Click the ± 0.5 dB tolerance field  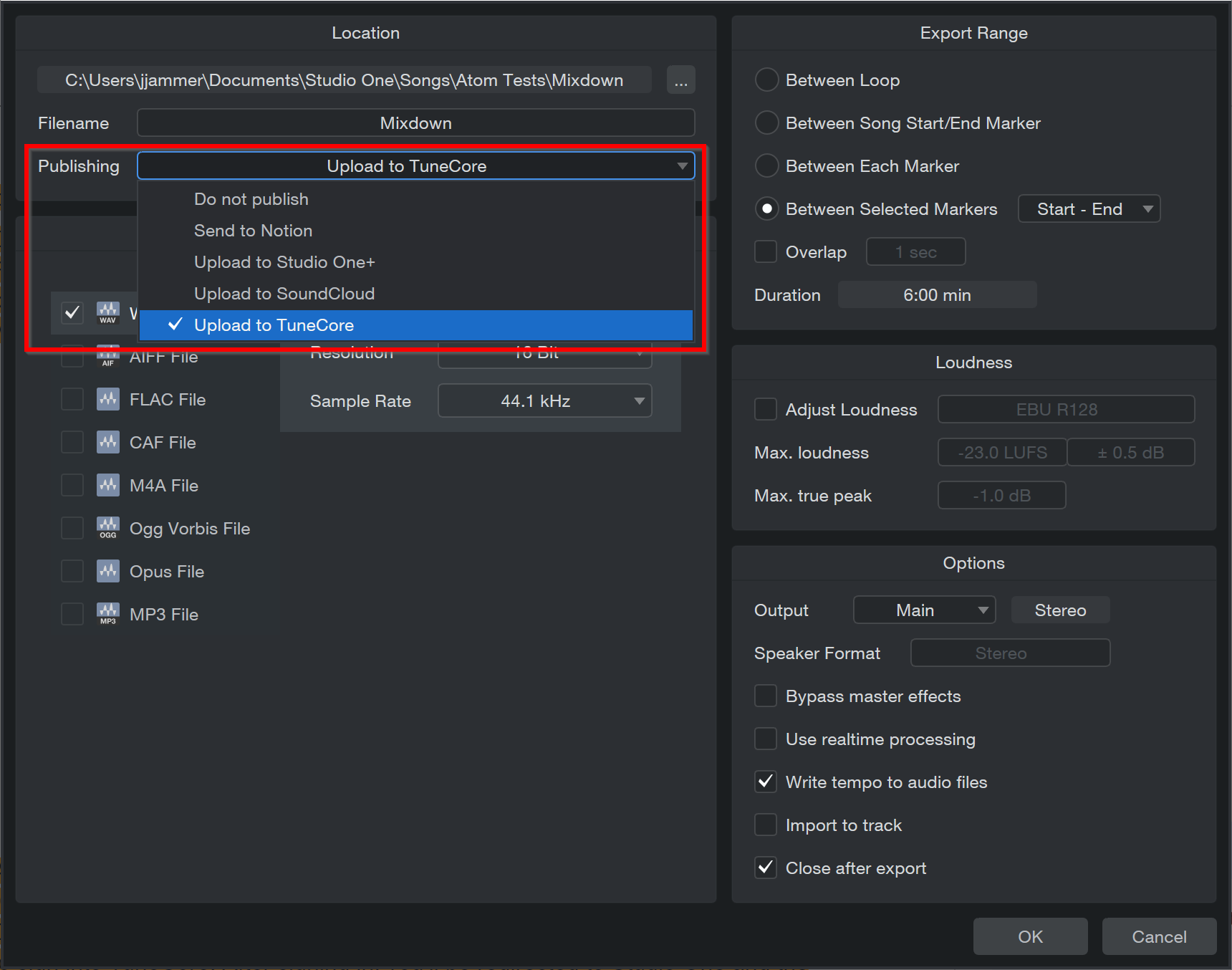(x=1131, y=452)
